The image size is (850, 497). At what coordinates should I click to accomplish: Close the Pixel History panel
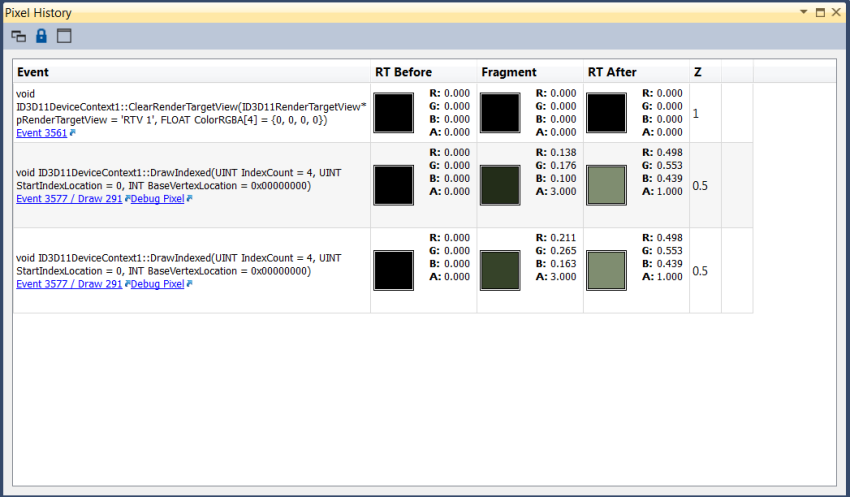[x=836, y=12]
